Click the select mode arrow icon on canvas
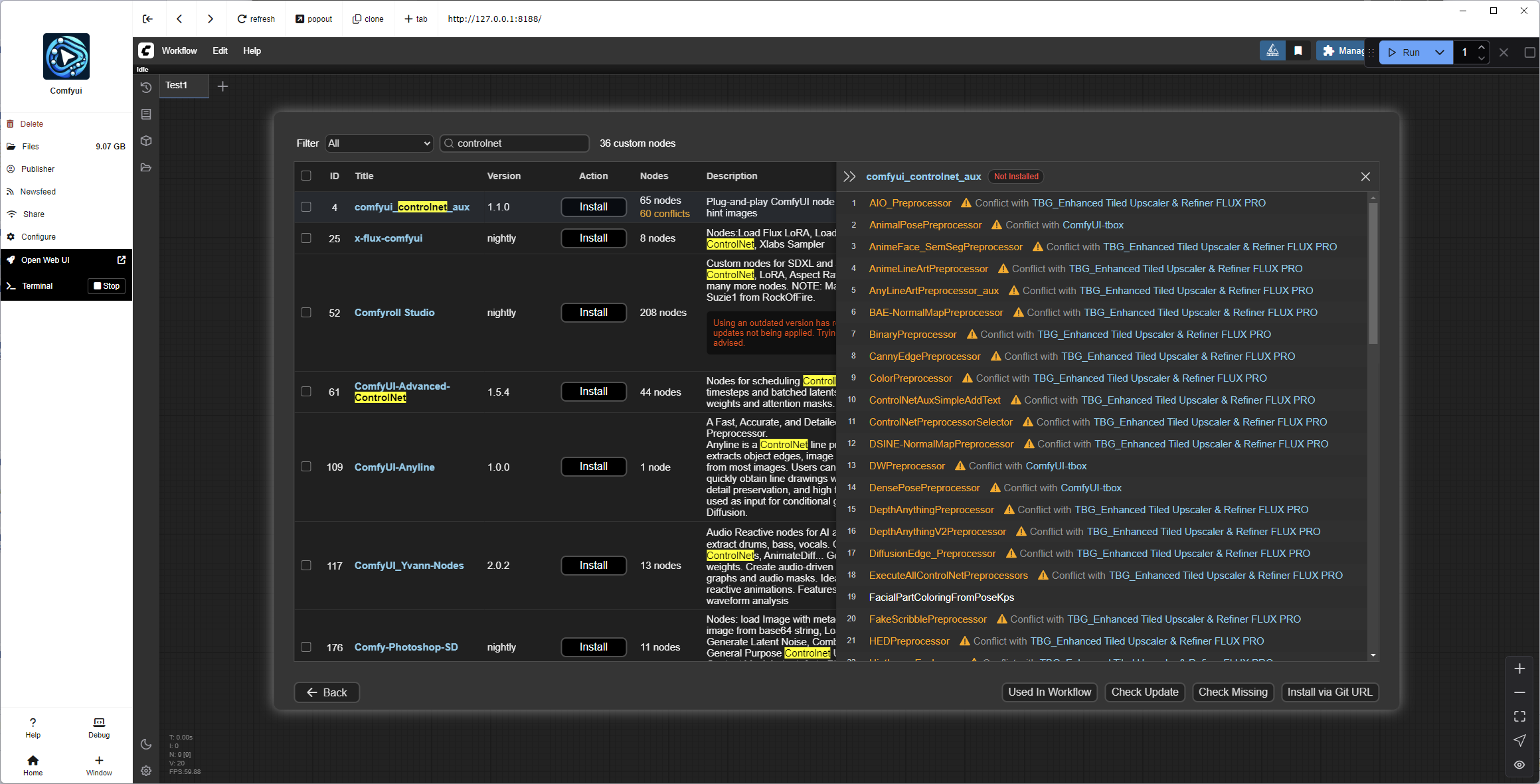Screen dimensions: 1540x784 (x=1519, y=740)
